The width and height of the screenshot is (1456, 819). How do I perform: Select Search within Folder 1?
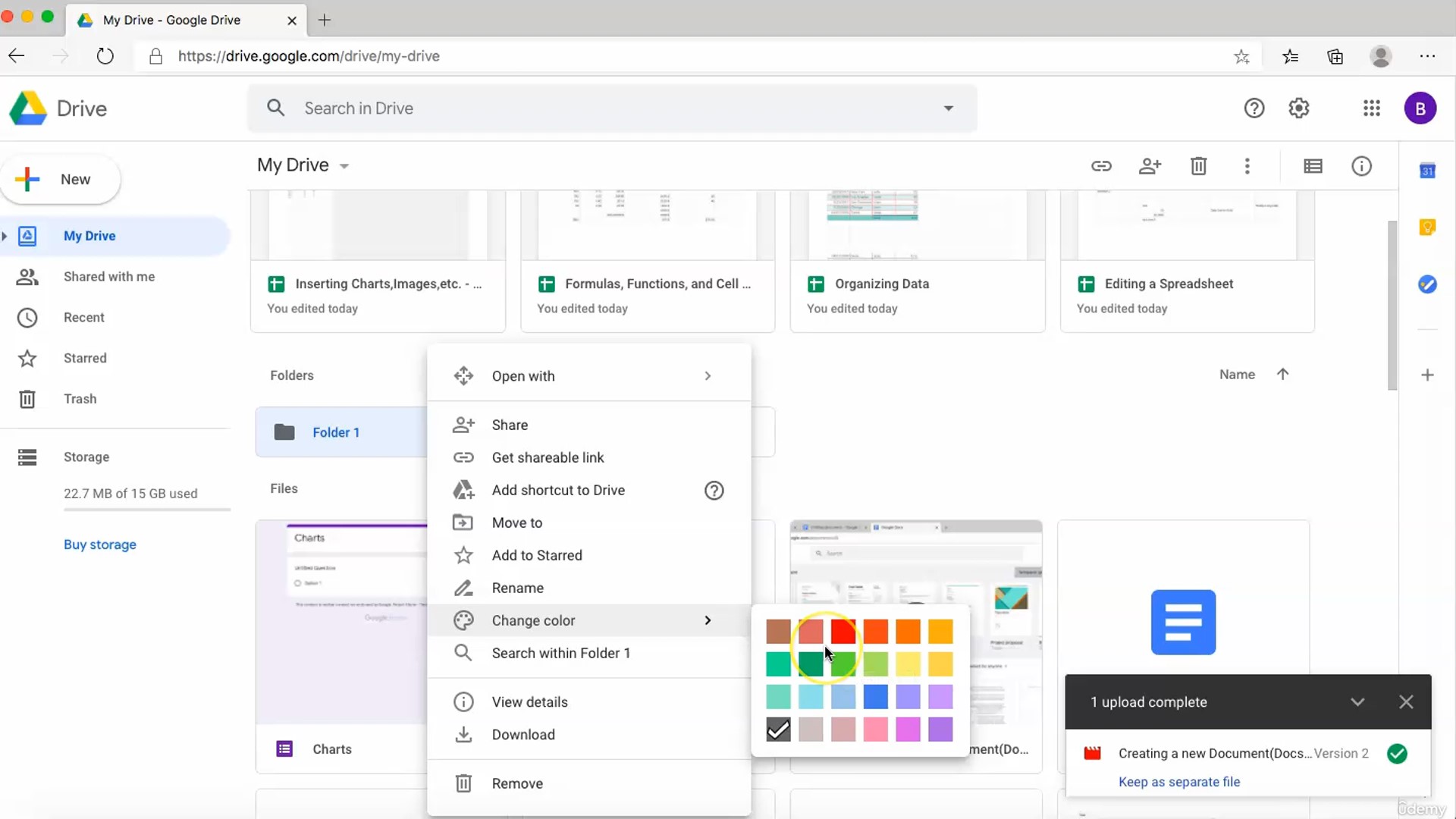click(589, 654)
